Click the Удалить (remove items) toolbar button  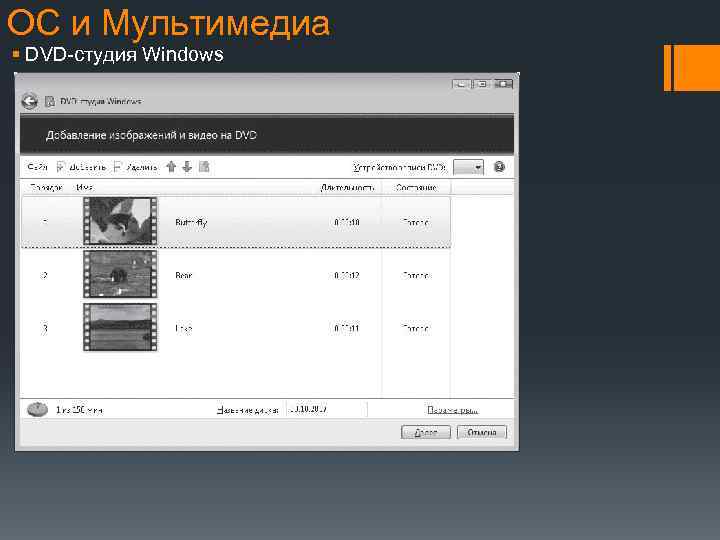136,167
